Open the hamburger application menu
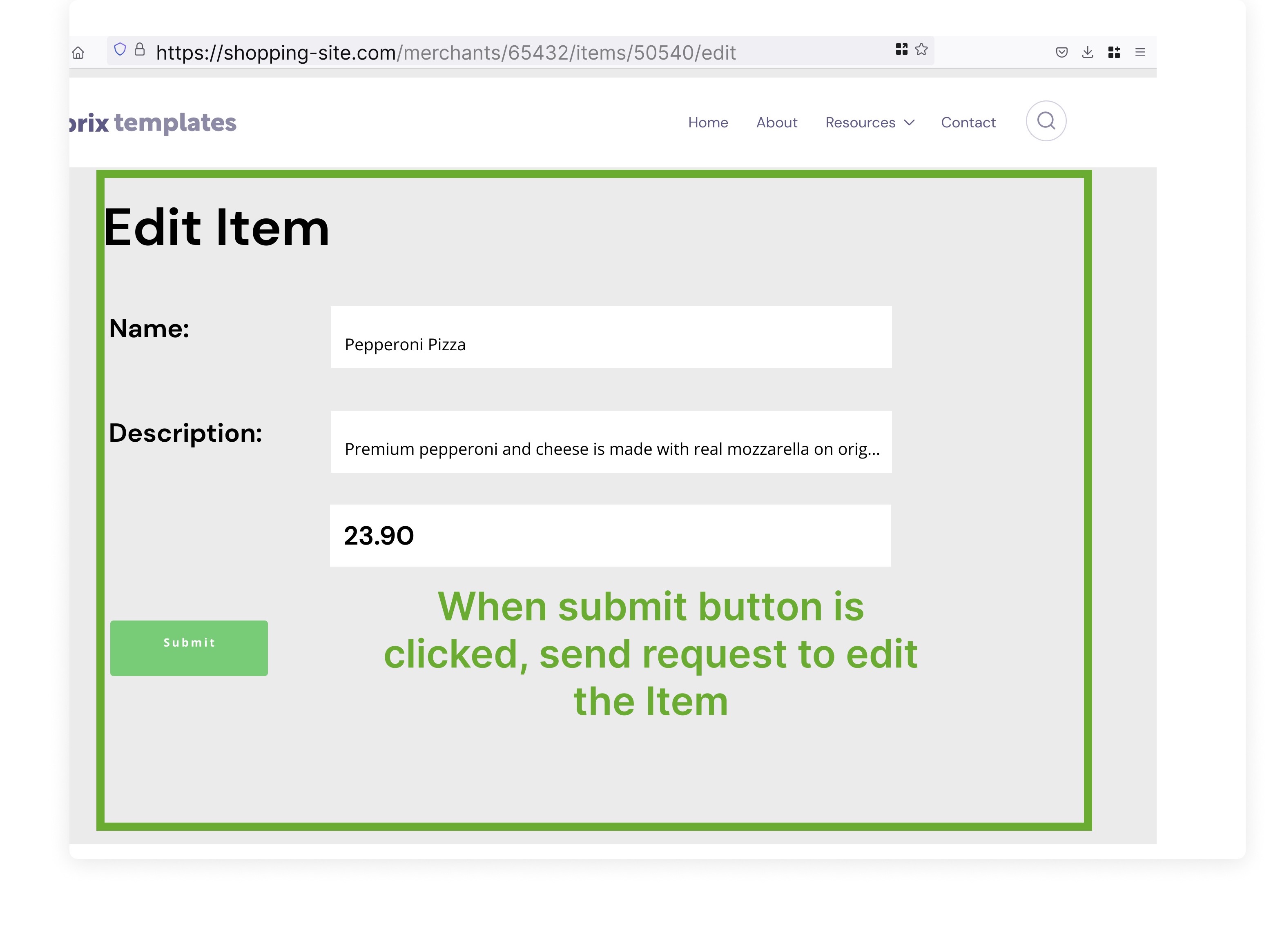This screenshot has height=952, width=1271. click(1141, 52)
